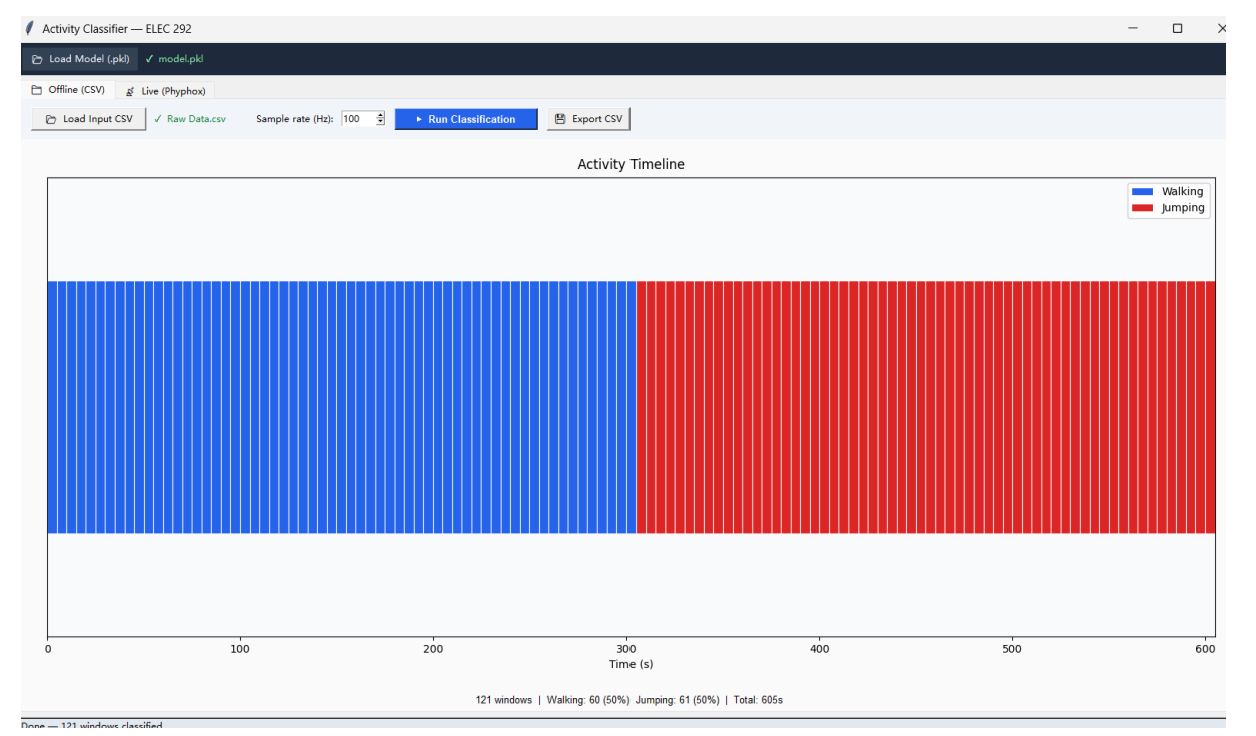1256x736 pixels.
Task: Click the blue Walking legend swatch
Action: pos(1141,191)
